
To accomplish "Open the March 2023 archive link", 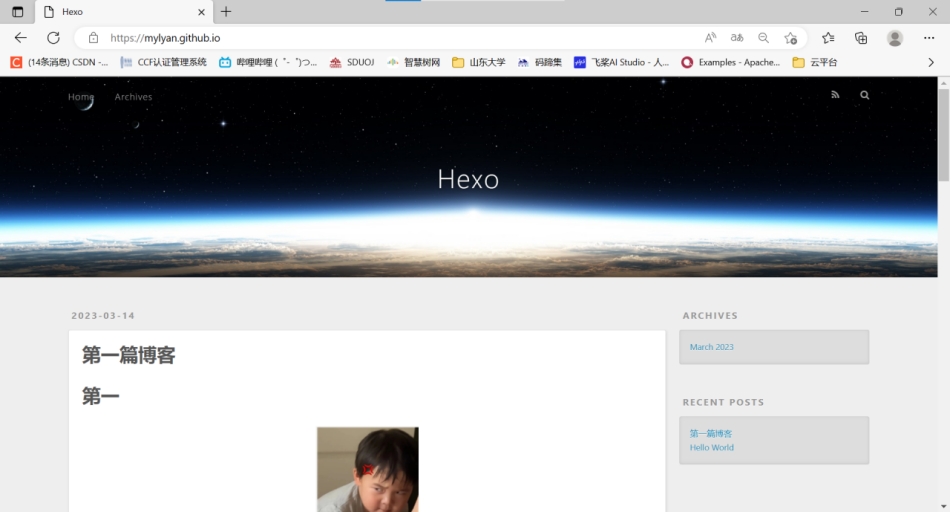I will click(711, 347).
